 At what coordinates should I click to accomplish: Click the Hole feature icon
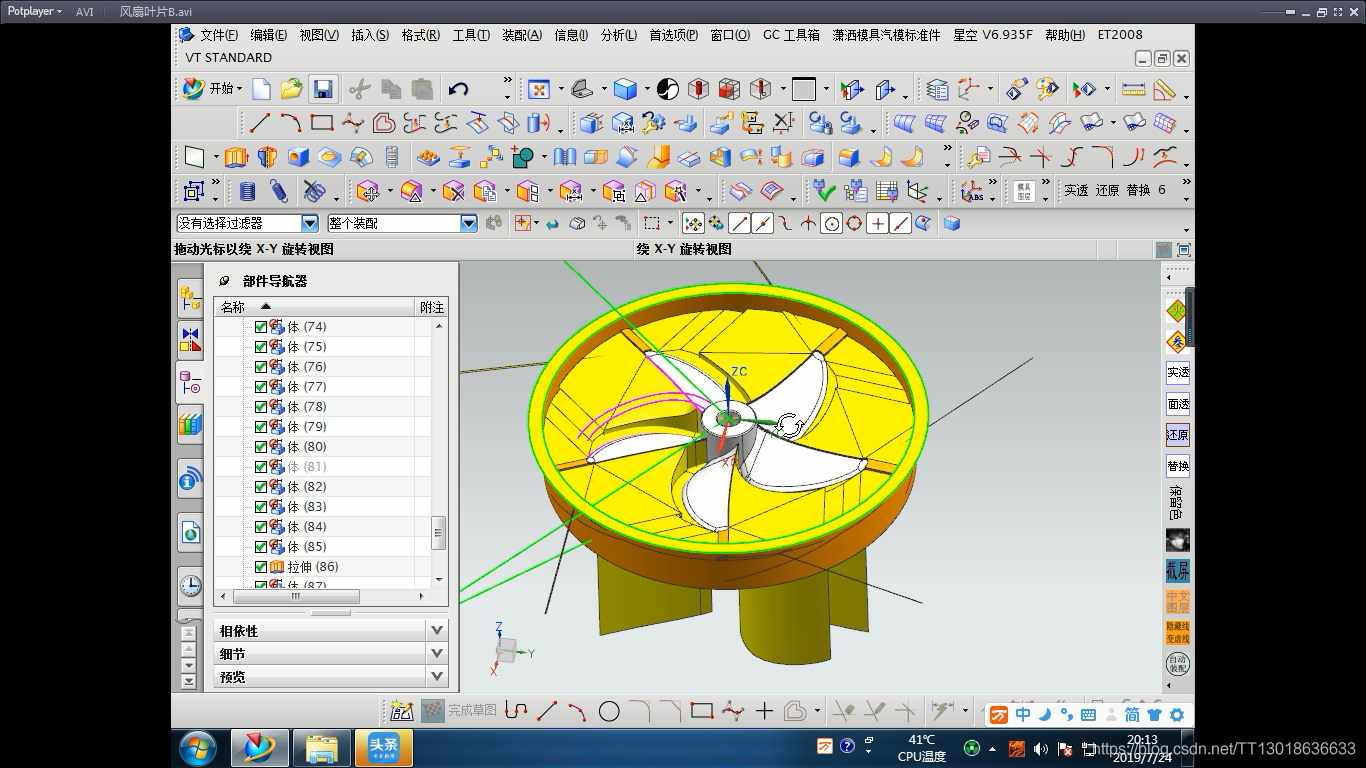pos(298,157)
